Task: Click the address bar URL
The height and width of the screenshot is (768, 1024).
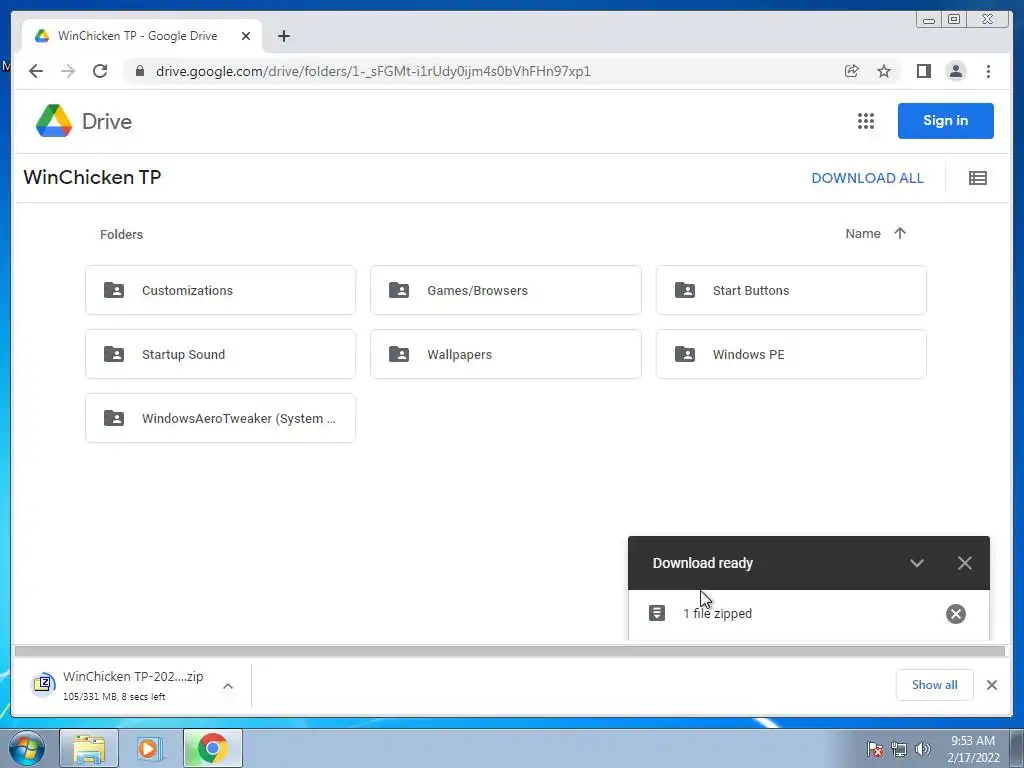Action: (x=373, y=71)
